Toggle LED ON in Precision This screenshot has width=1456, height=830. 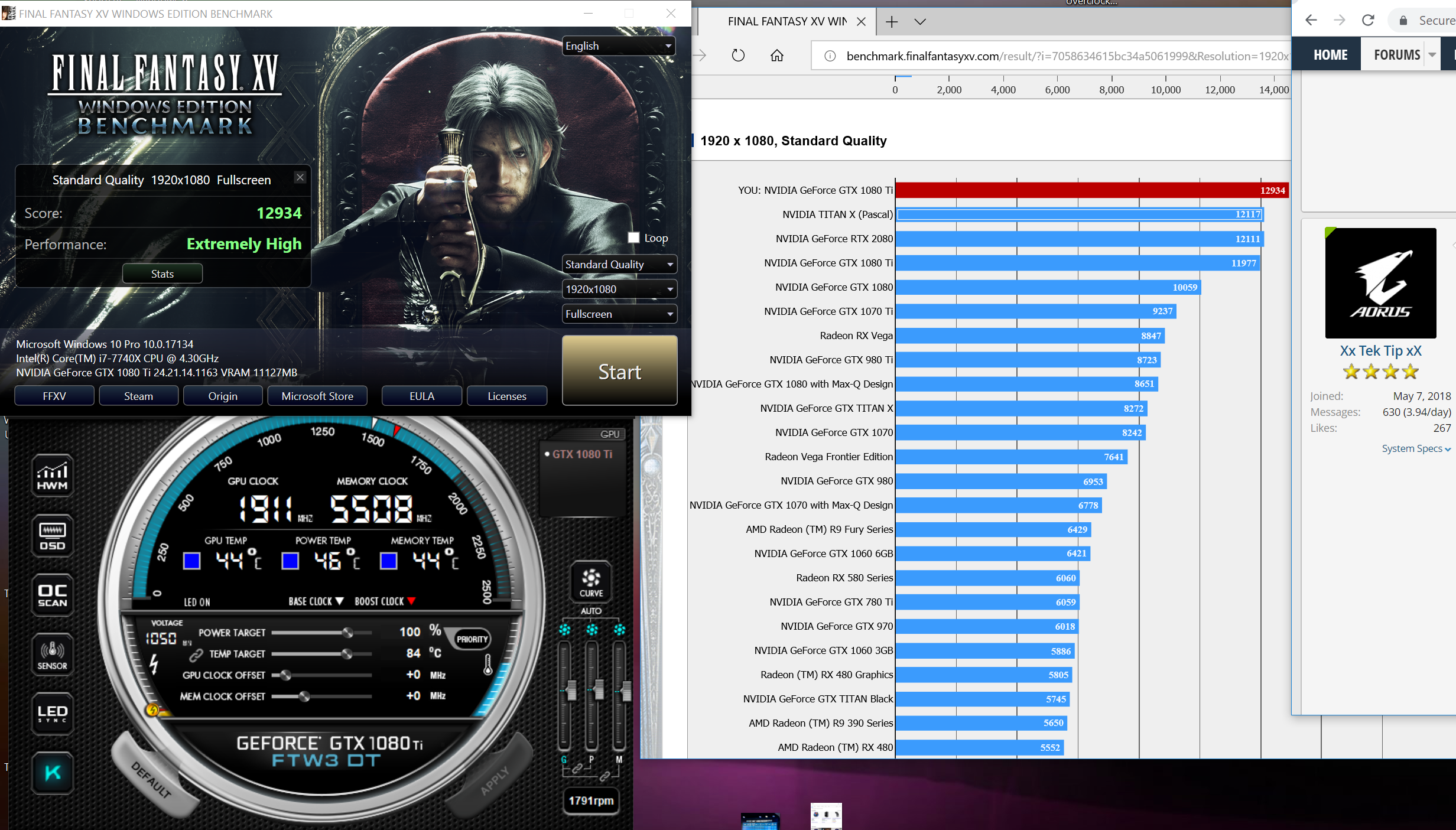click(x=197, y=602)
